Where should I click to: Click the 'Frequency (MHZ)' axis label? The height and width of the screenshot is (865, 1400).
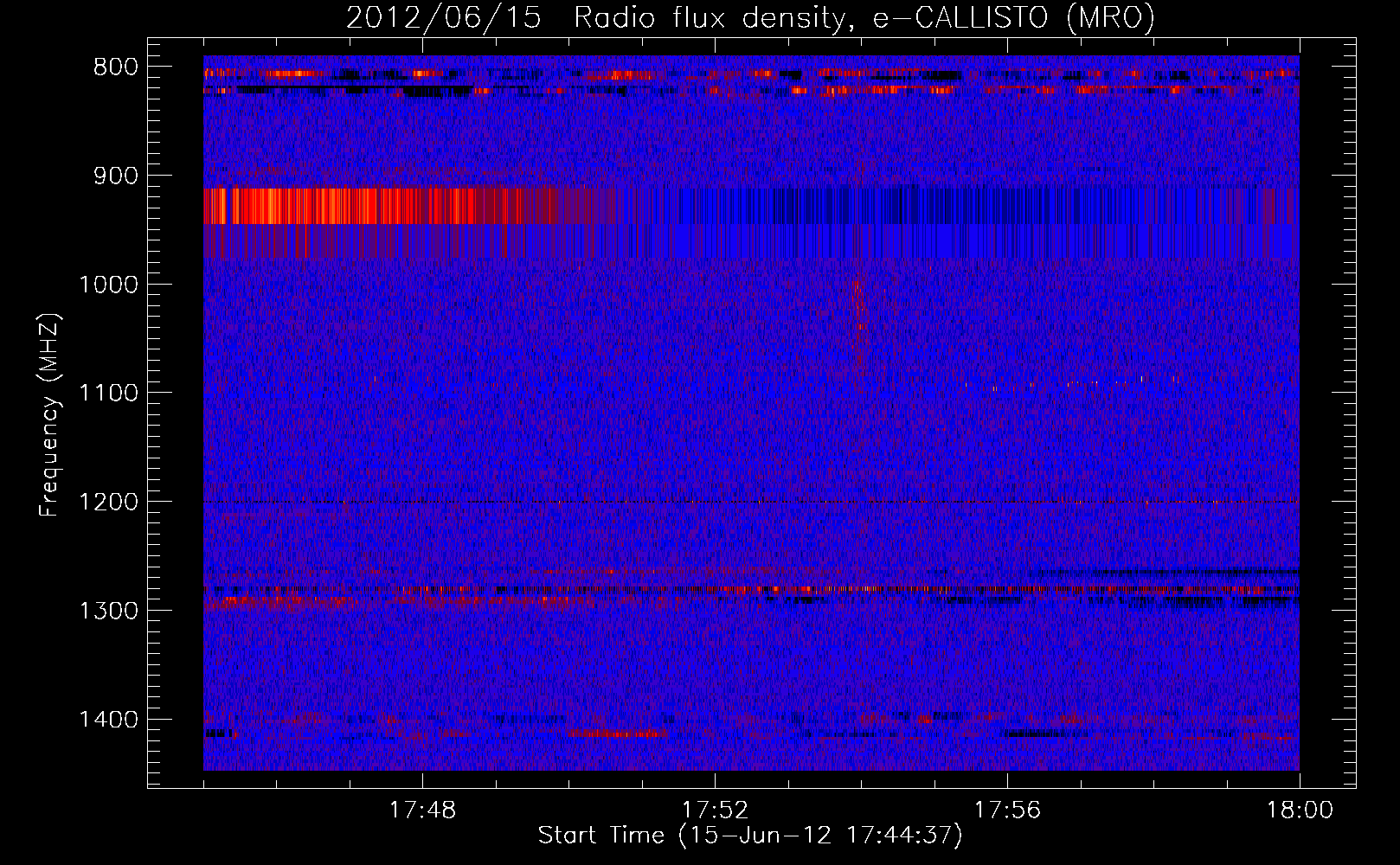pos(49,415)
